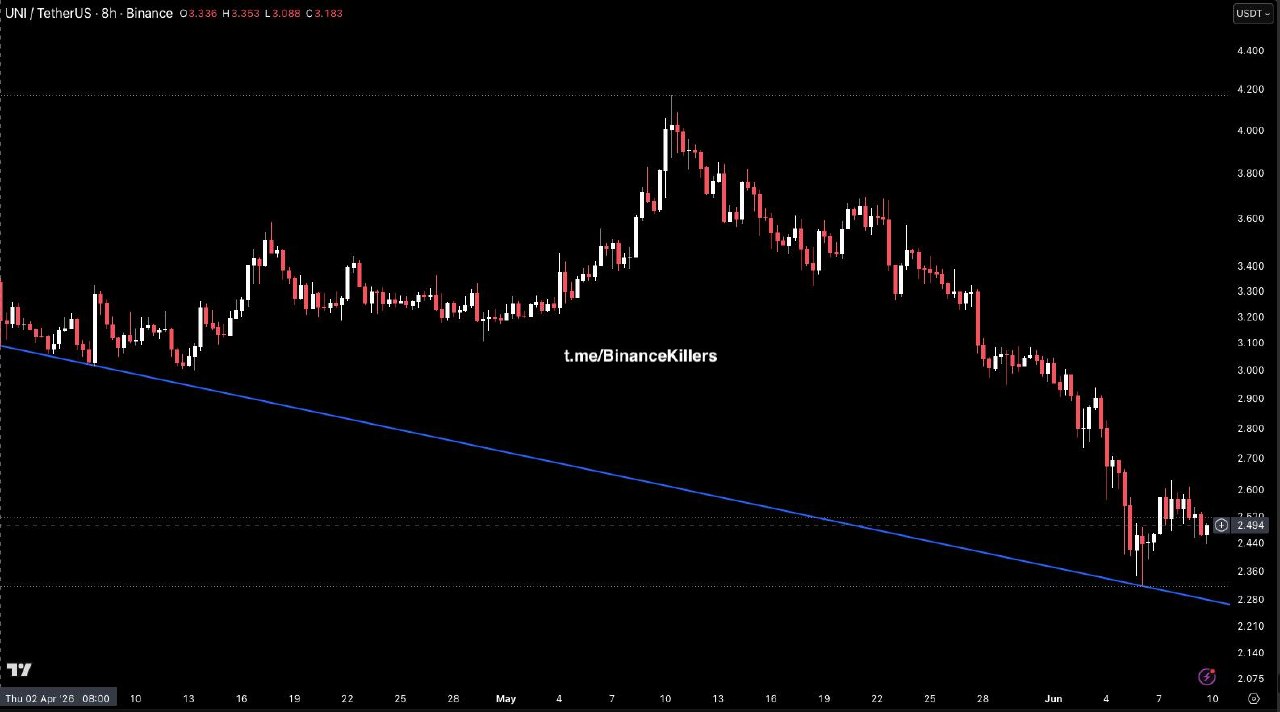
Task: Click the current price label 2.494
Action: [1251, 525]
